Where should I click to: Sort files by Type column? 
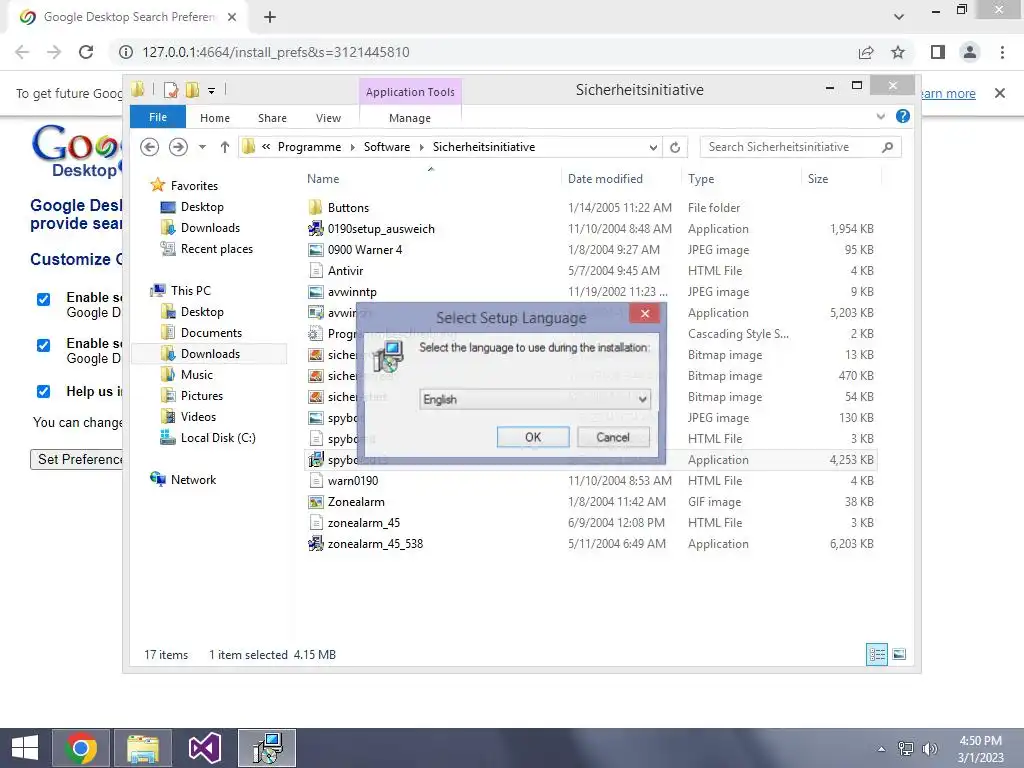(701, 179)
